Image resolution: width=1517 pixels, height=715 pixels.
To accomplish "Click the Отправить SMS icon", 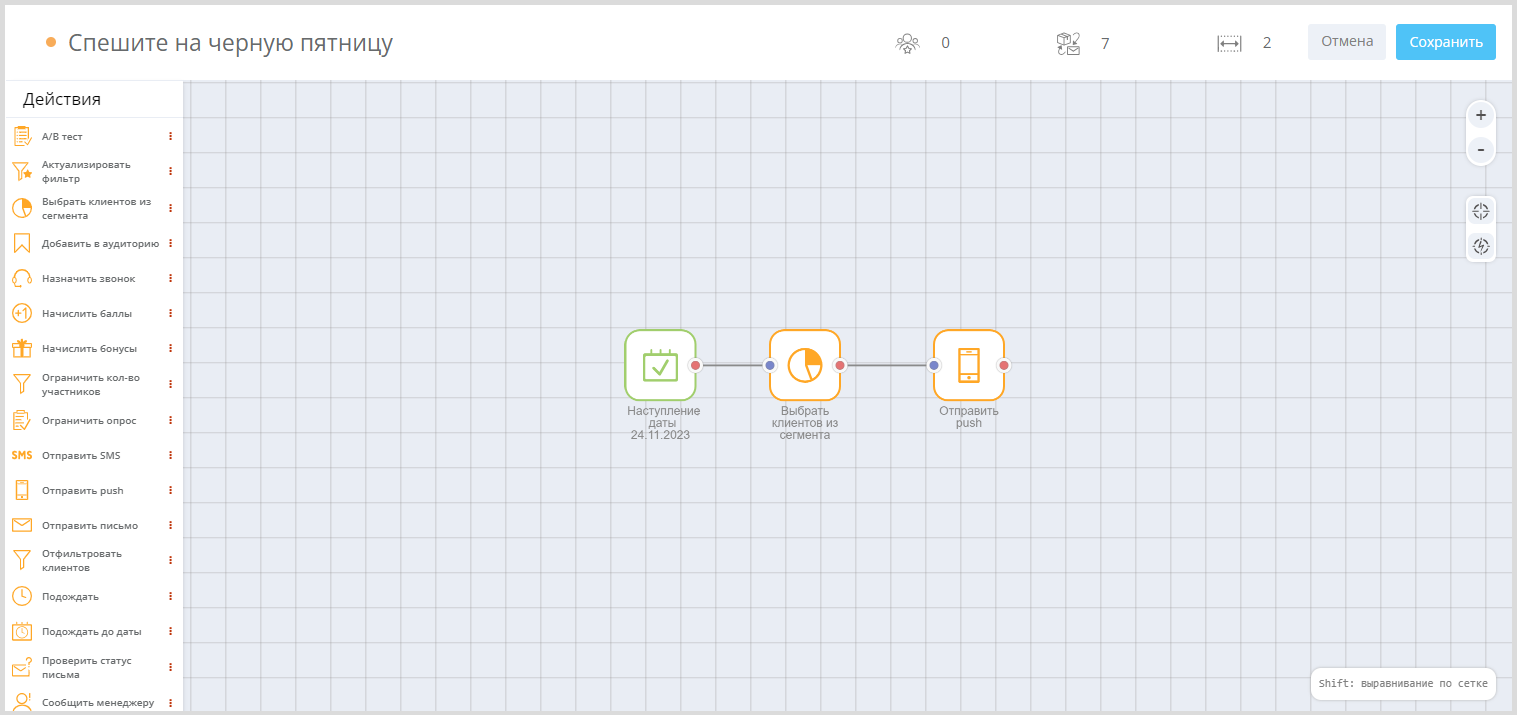I will click(x=22, y=455).
